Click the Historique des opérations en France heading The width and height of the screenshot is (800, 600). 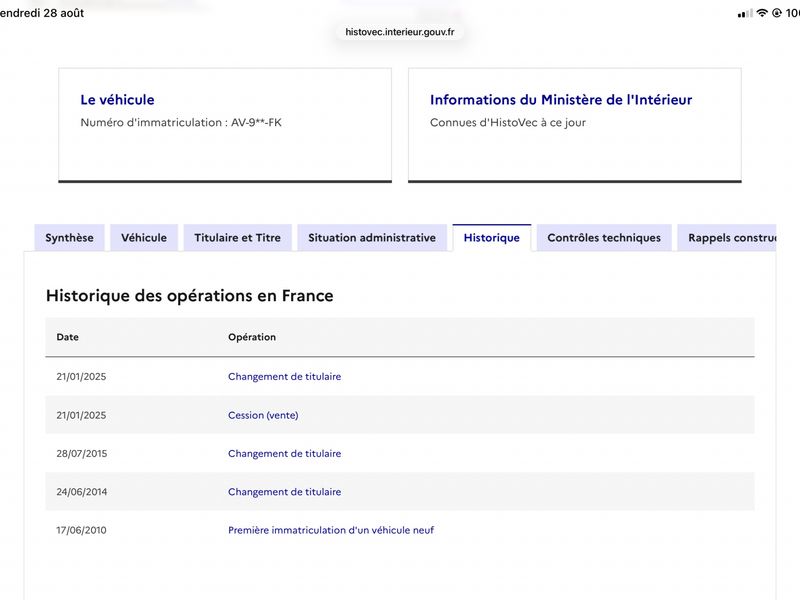point(190,296)
